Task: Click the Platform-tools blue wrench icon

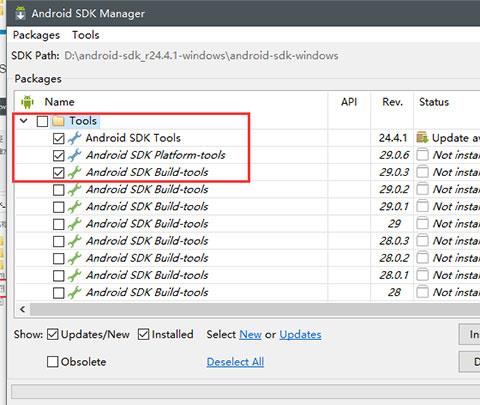Action: pyautogui.click(x=74, y=155)
